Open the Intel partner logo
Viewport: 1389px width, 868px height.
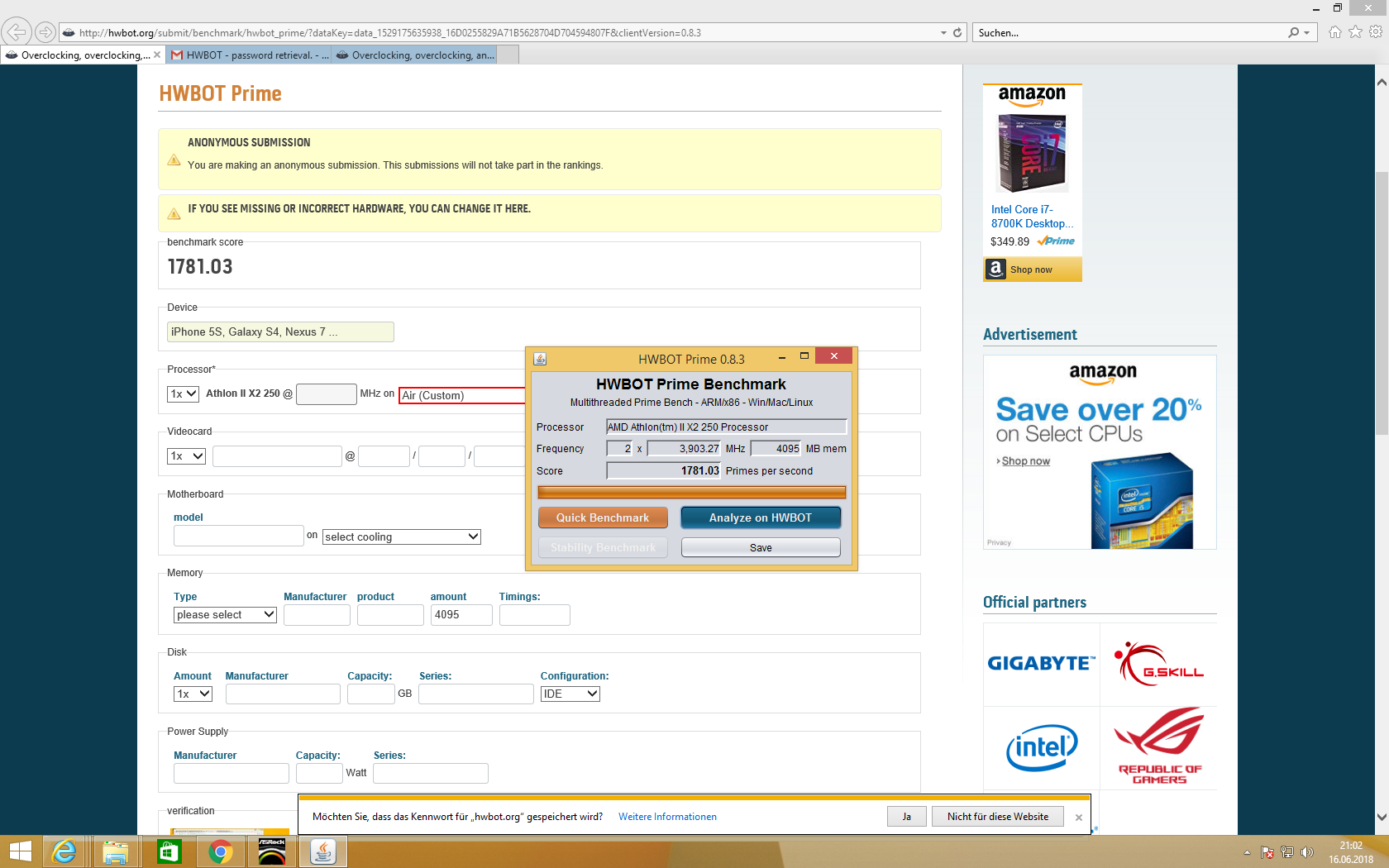click(1042, 748)
